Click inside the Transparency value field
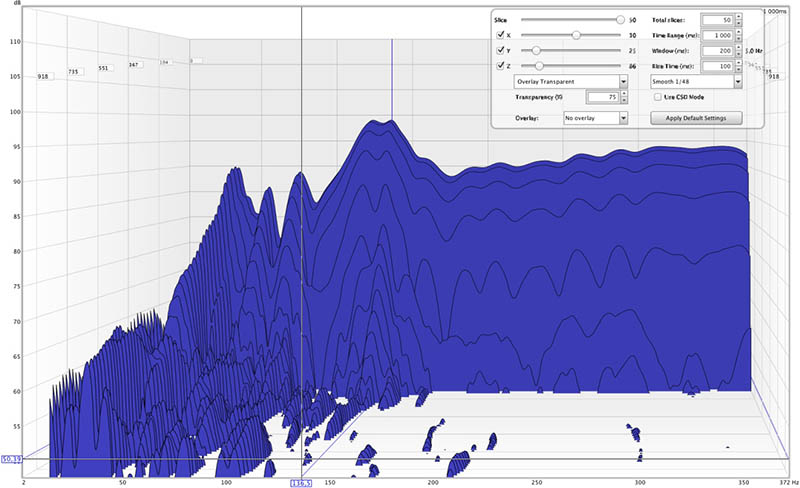 click(x=602, y=97)
